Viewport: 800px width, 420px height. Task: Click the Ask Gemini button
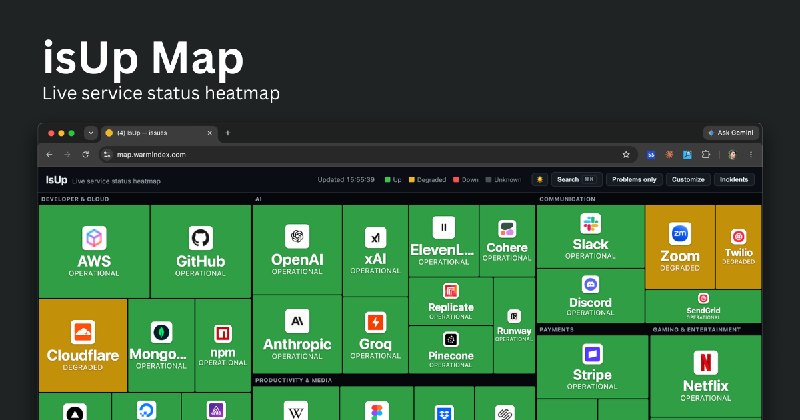tap(731, 133)
